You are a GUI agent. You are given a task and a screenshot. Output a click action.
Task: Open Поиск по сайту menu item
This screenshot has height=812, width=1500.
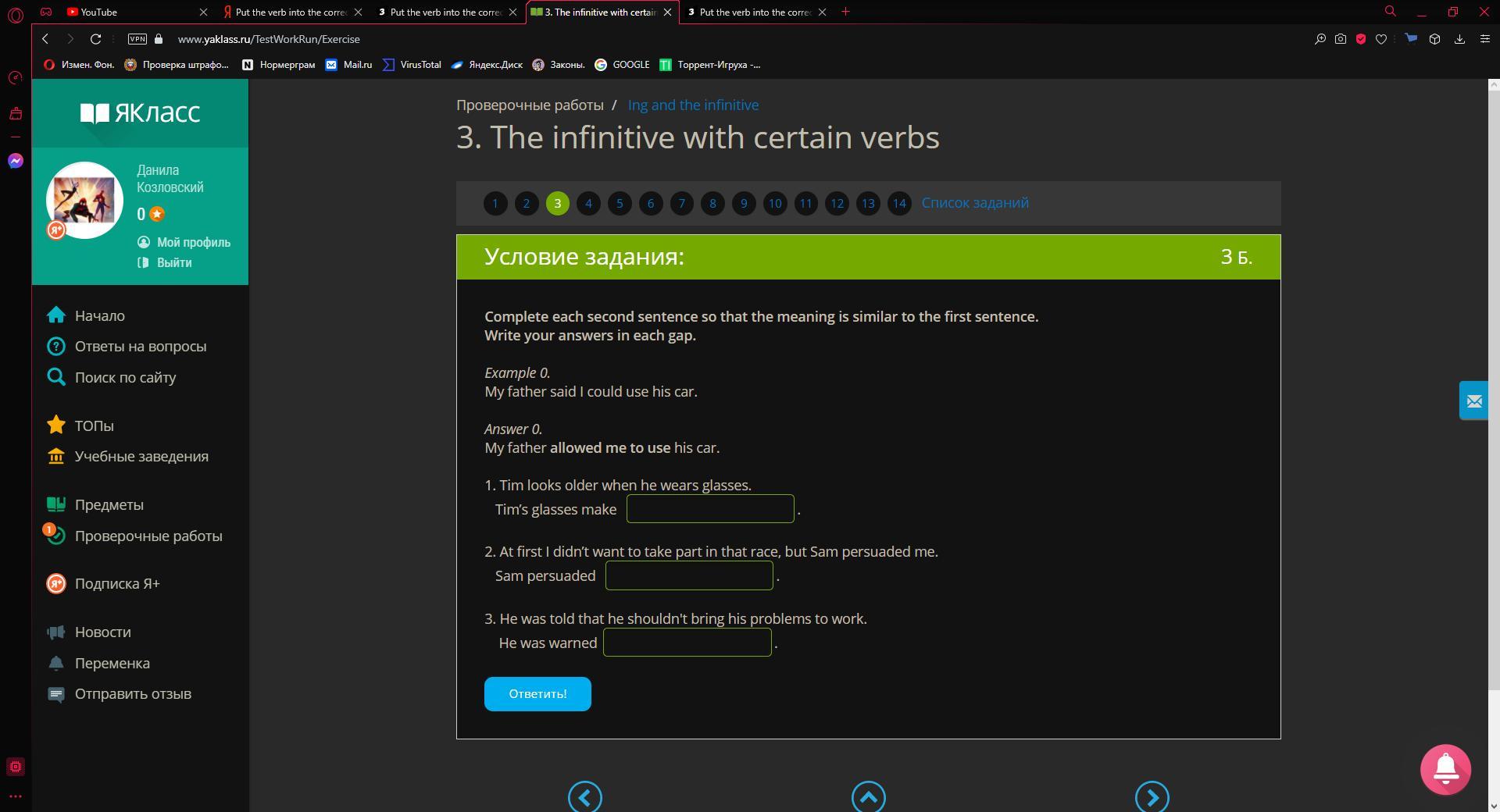click(111, 377)
